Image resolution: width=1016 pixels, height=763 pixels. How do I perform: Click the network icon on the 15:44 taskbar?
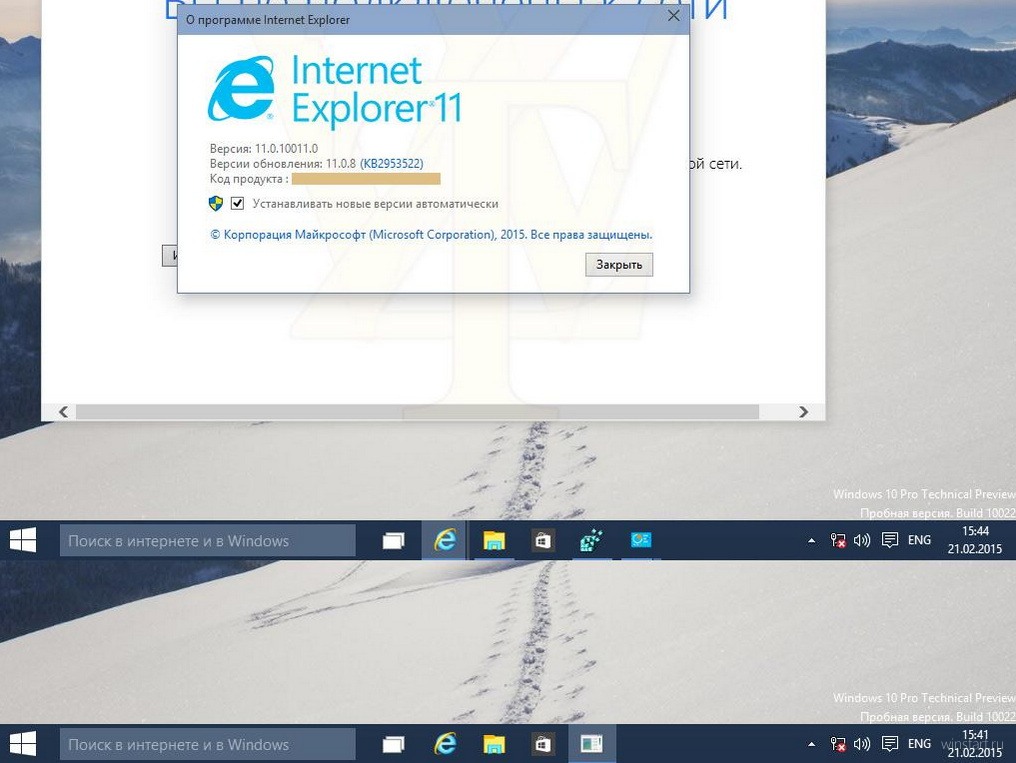pyautogui.click(x=838, y=540)
